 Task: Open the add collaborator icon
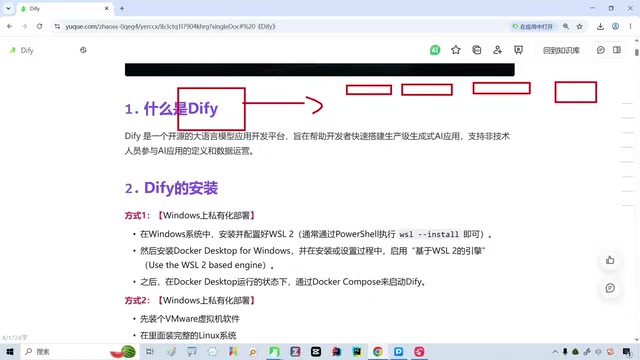tap(497, 50)
